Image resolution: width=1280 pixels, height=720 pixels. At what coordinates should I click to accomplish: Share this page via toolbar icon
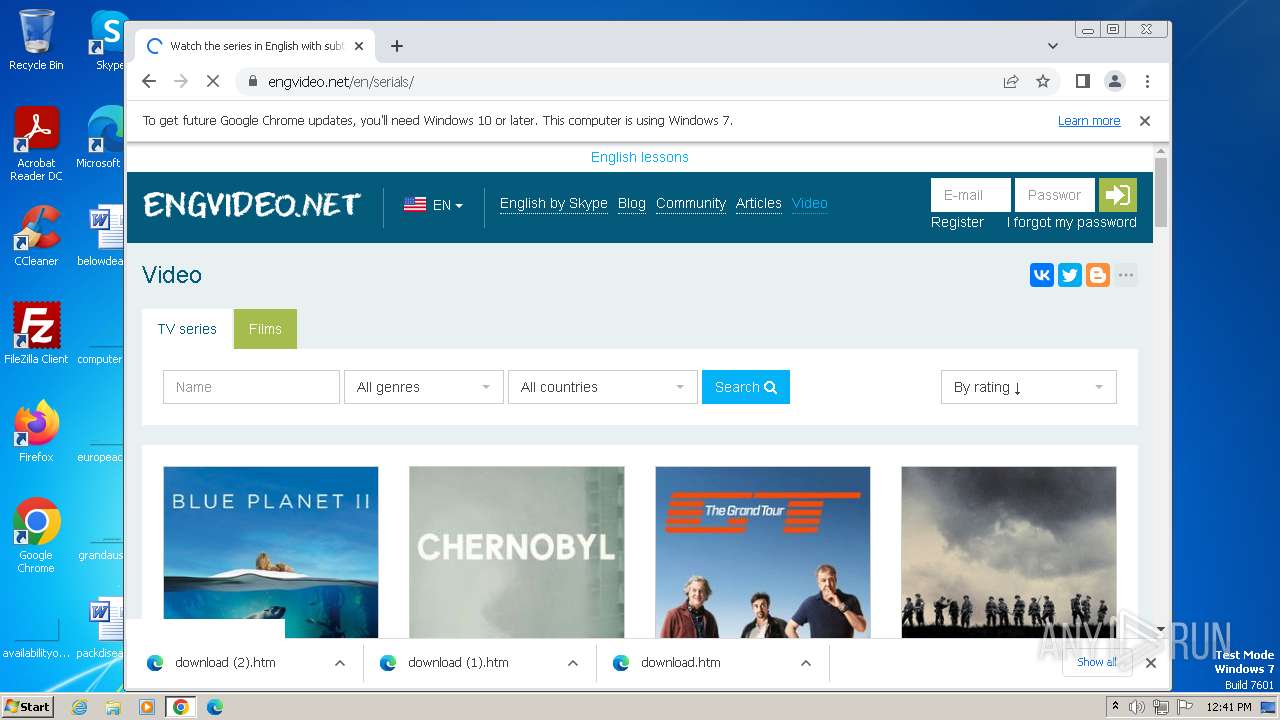1011,82
